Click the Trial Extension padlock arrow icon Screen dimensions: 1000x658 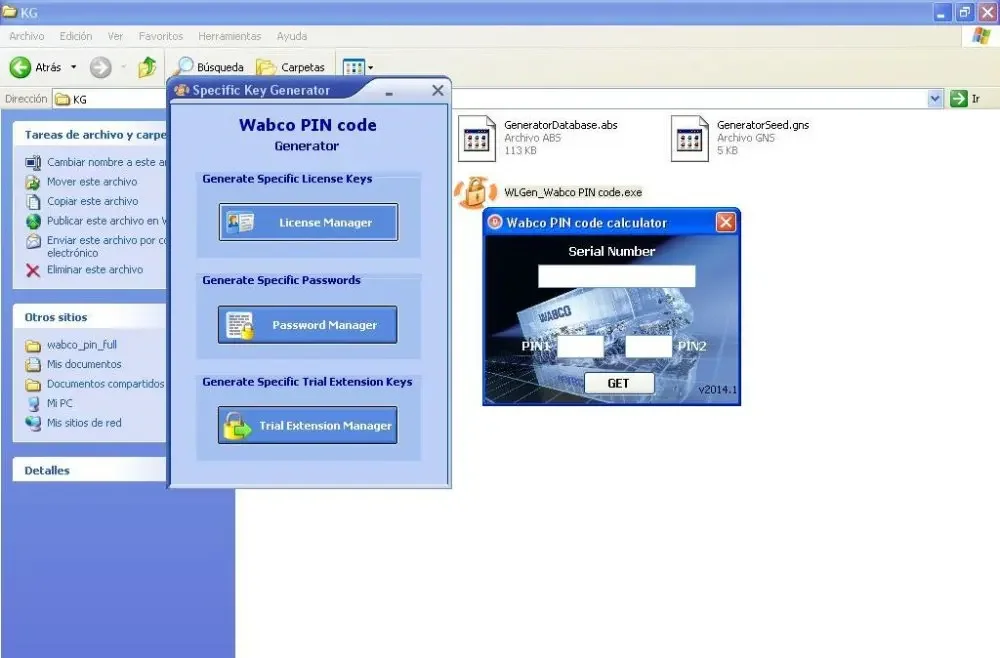pyautogui.click(x=237, y=426)
